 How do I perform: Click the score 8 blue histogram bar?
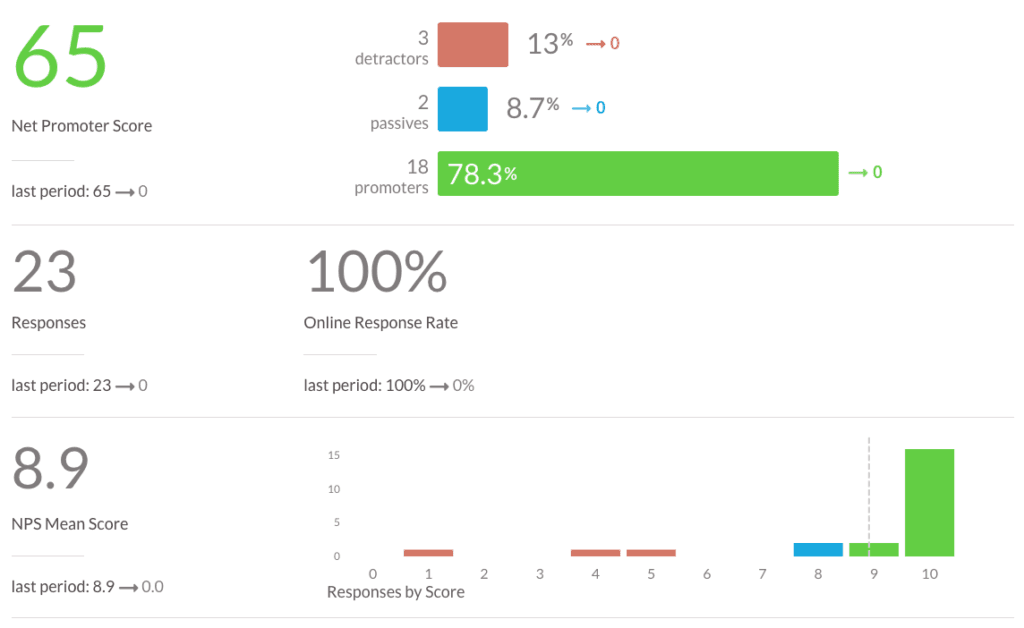(x=818, y=549)
